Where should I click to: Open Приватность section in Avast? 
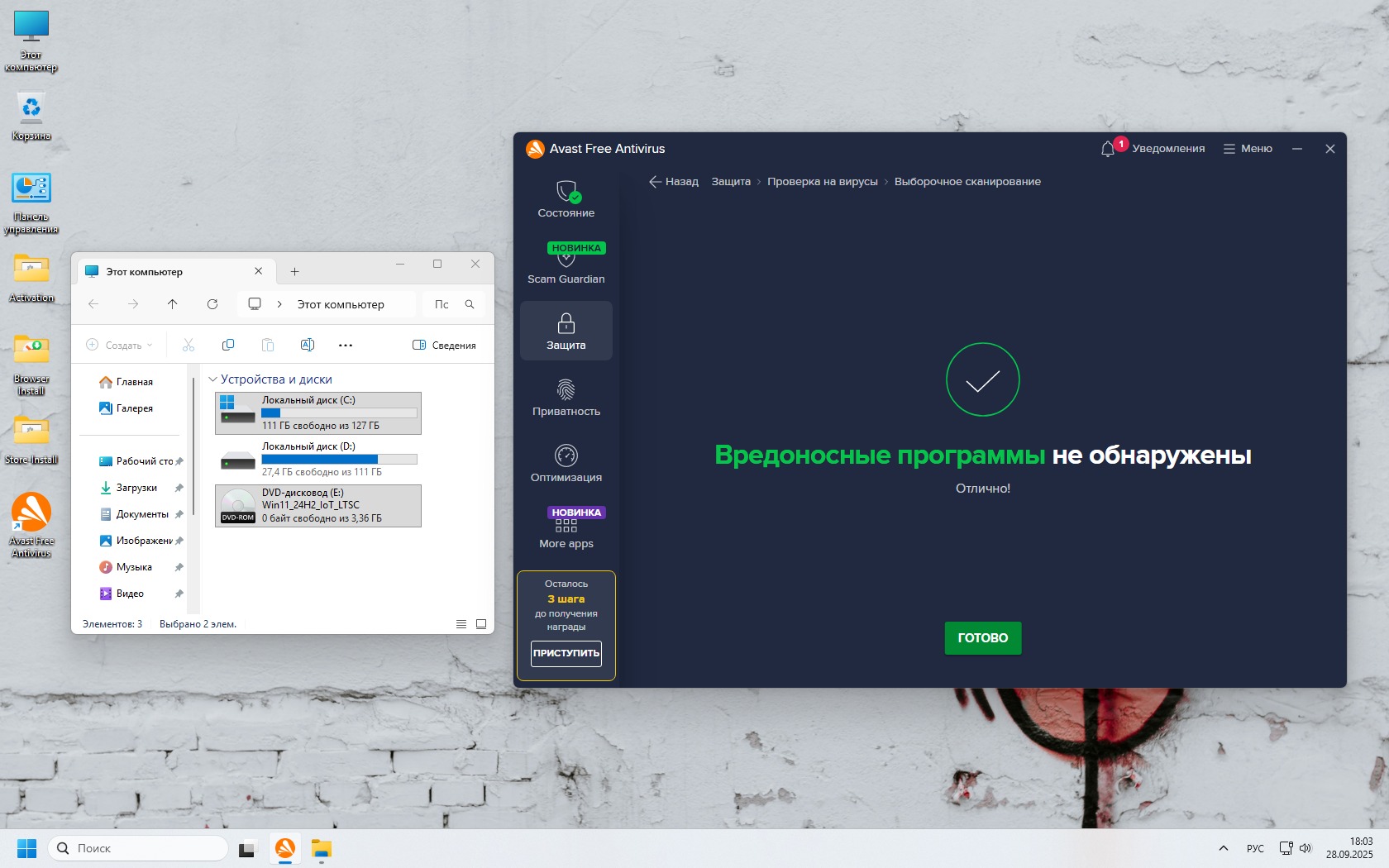566,397
